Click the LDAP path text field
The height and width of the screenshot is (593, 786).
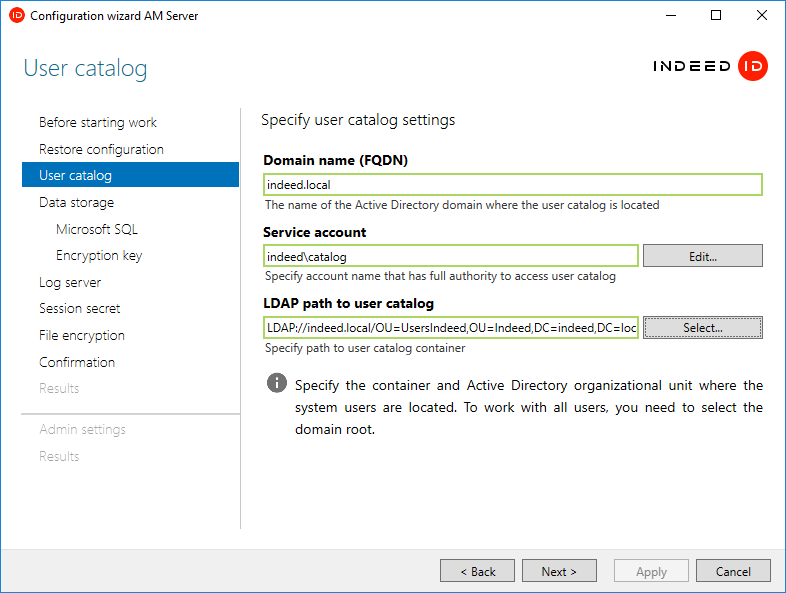point(450,328)
